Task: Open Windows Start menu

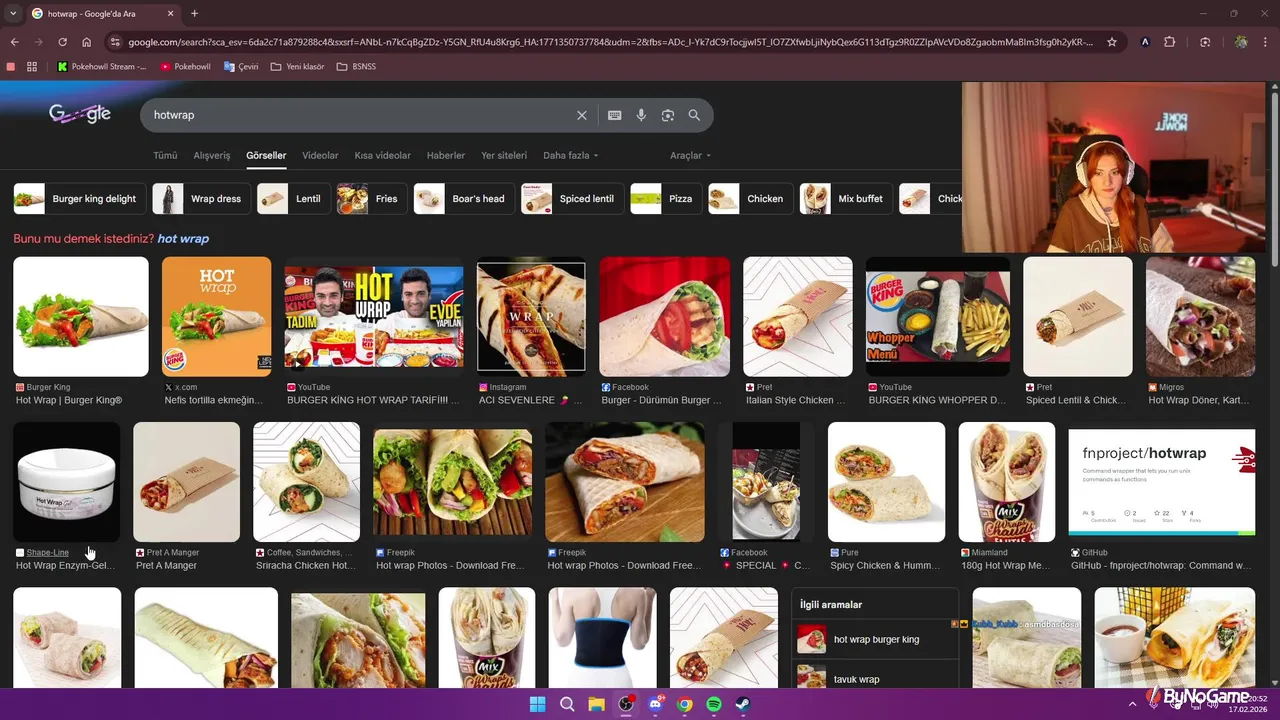Action: click(537, 704)
